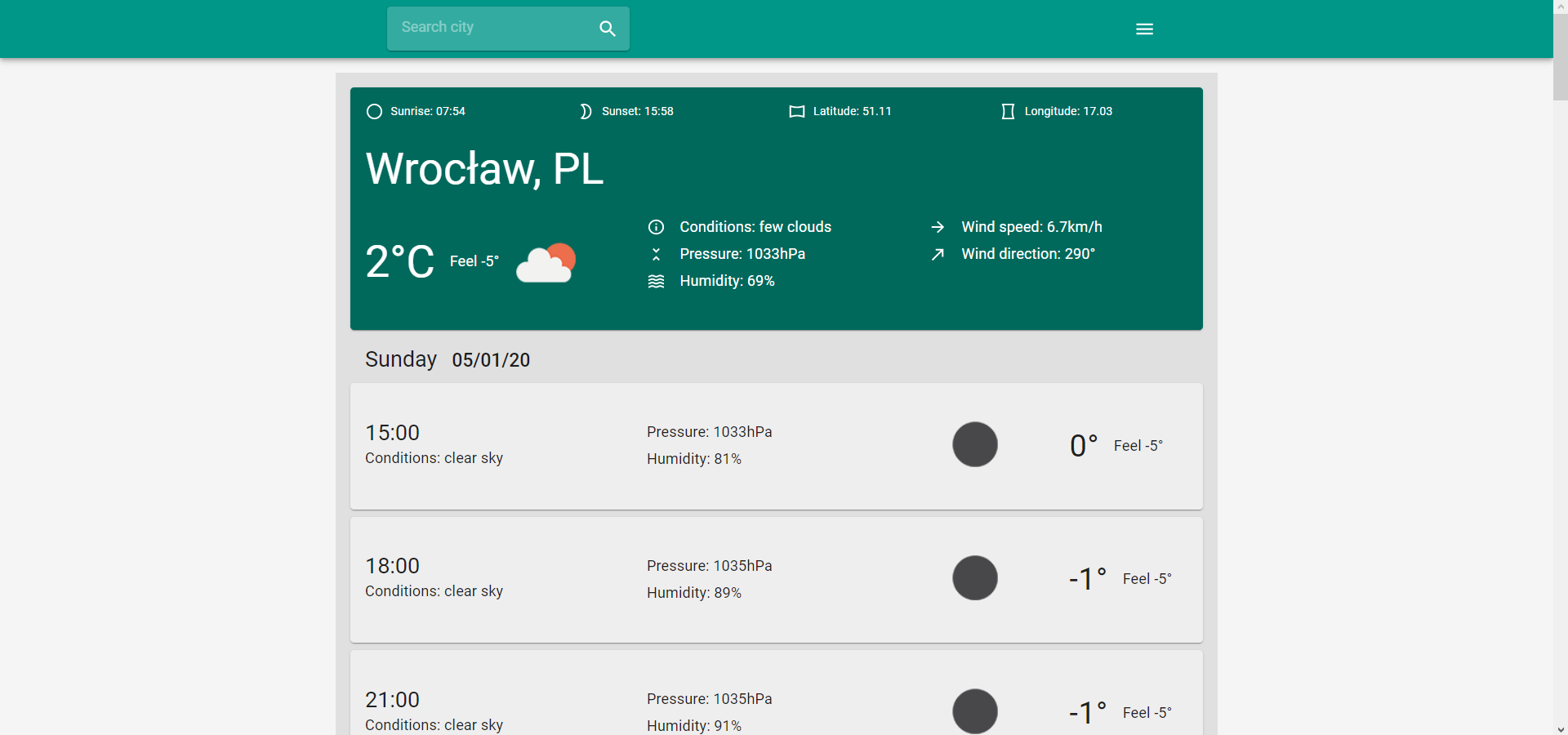Click the Latitude: 51.11 text

pos(853,111)
